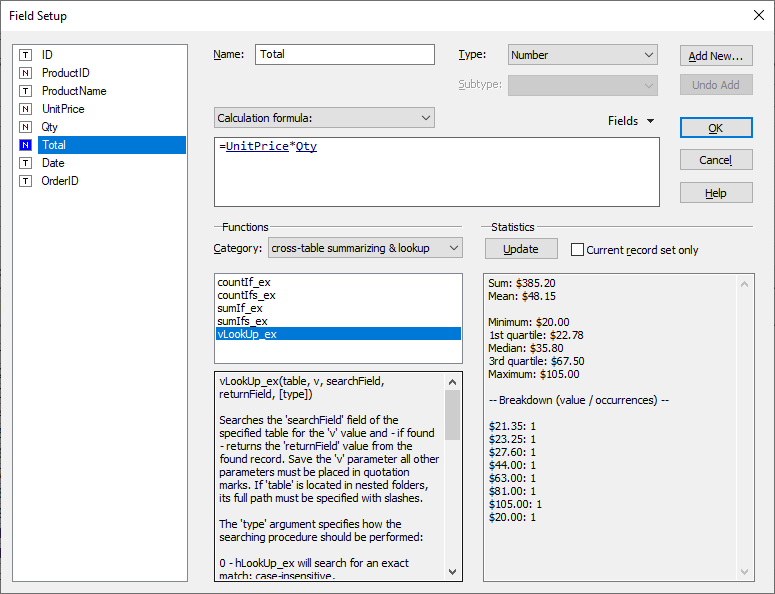Open the Fields dropdown menu arrow

[650, 121]
